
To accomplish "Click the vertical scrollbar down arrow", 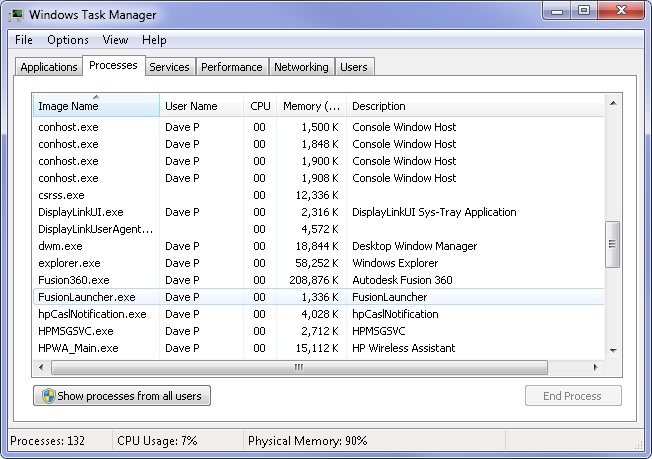I will (613, 350).
